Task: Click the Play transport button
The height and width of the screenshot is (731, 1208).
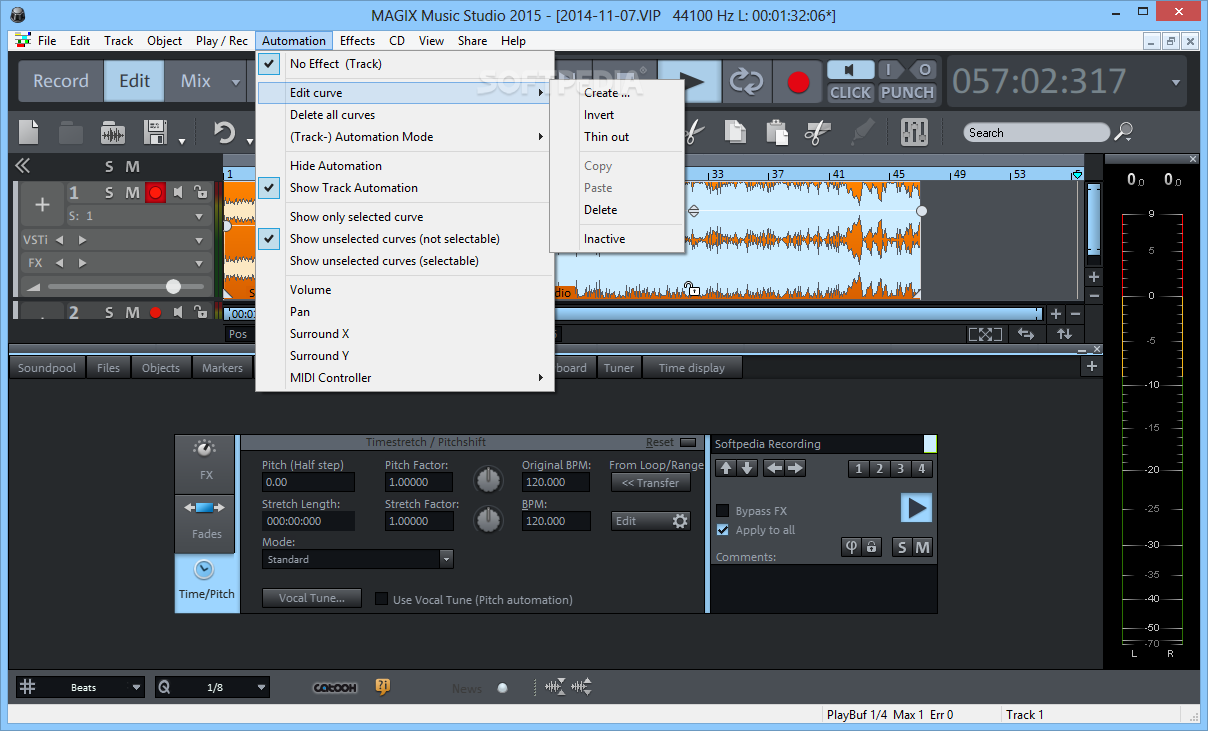Action: pyautogui.click(x=692, y=81)
